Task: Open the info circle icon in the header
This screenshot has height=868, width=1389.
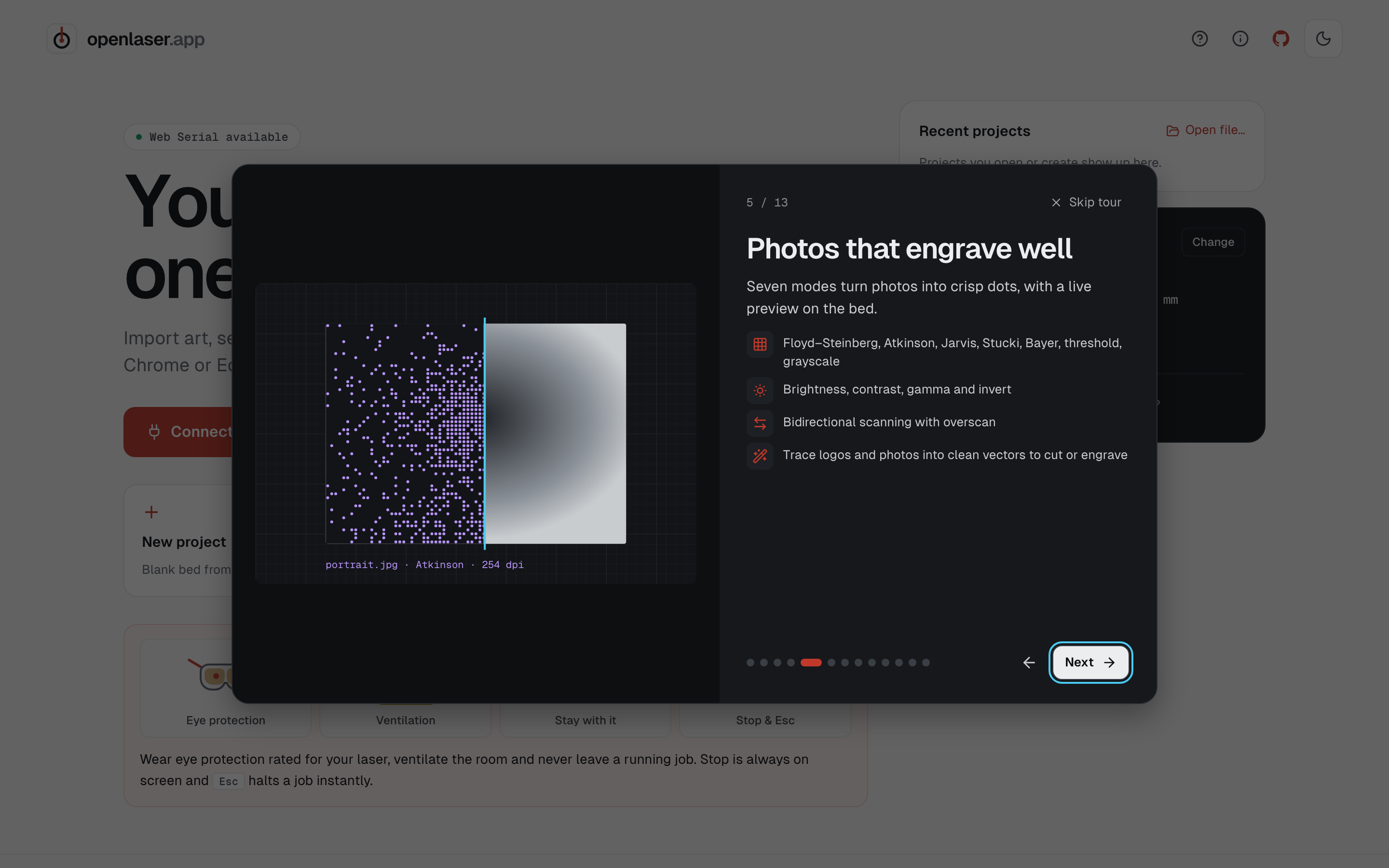Action: tap(1240, 39)
